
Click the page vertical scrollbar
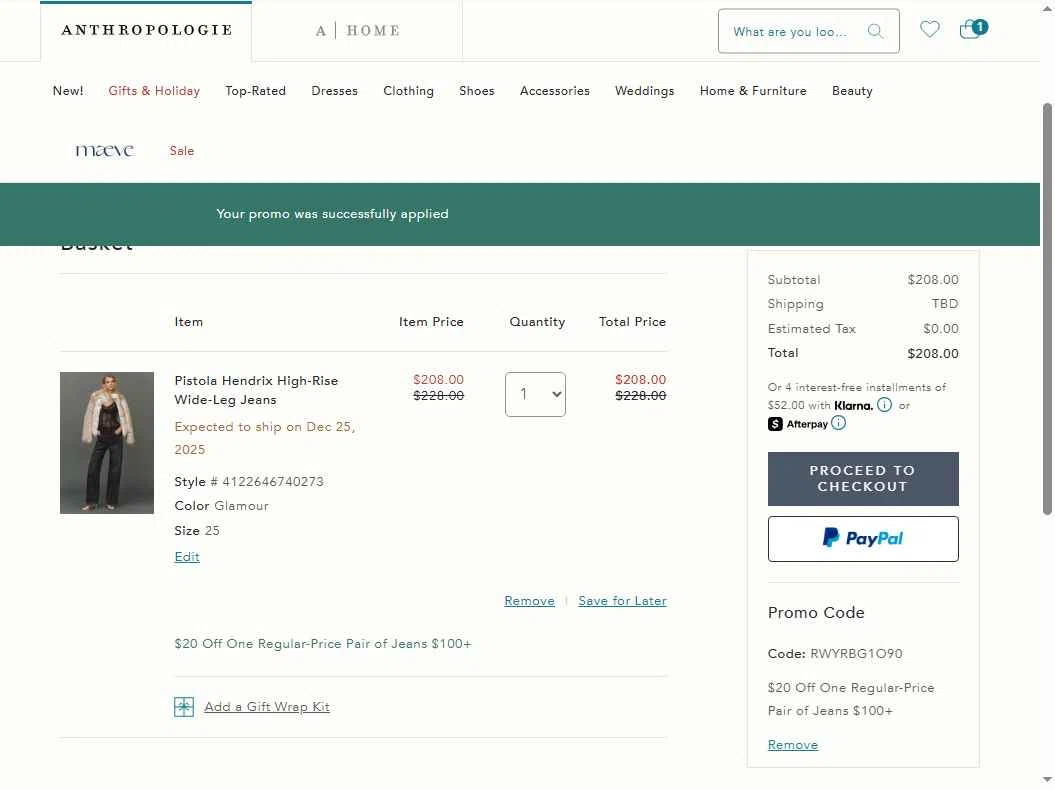[x=1047, y=309]
